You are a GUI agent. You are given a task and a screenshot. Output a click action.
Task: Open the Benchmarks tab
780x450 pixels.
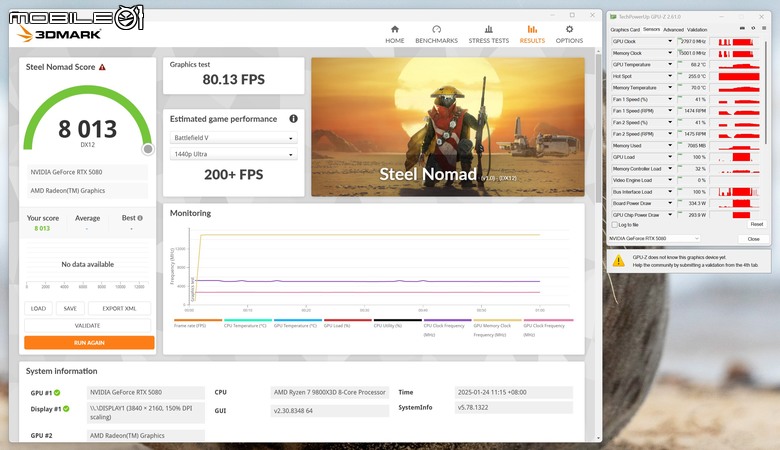tap(436, 34)
